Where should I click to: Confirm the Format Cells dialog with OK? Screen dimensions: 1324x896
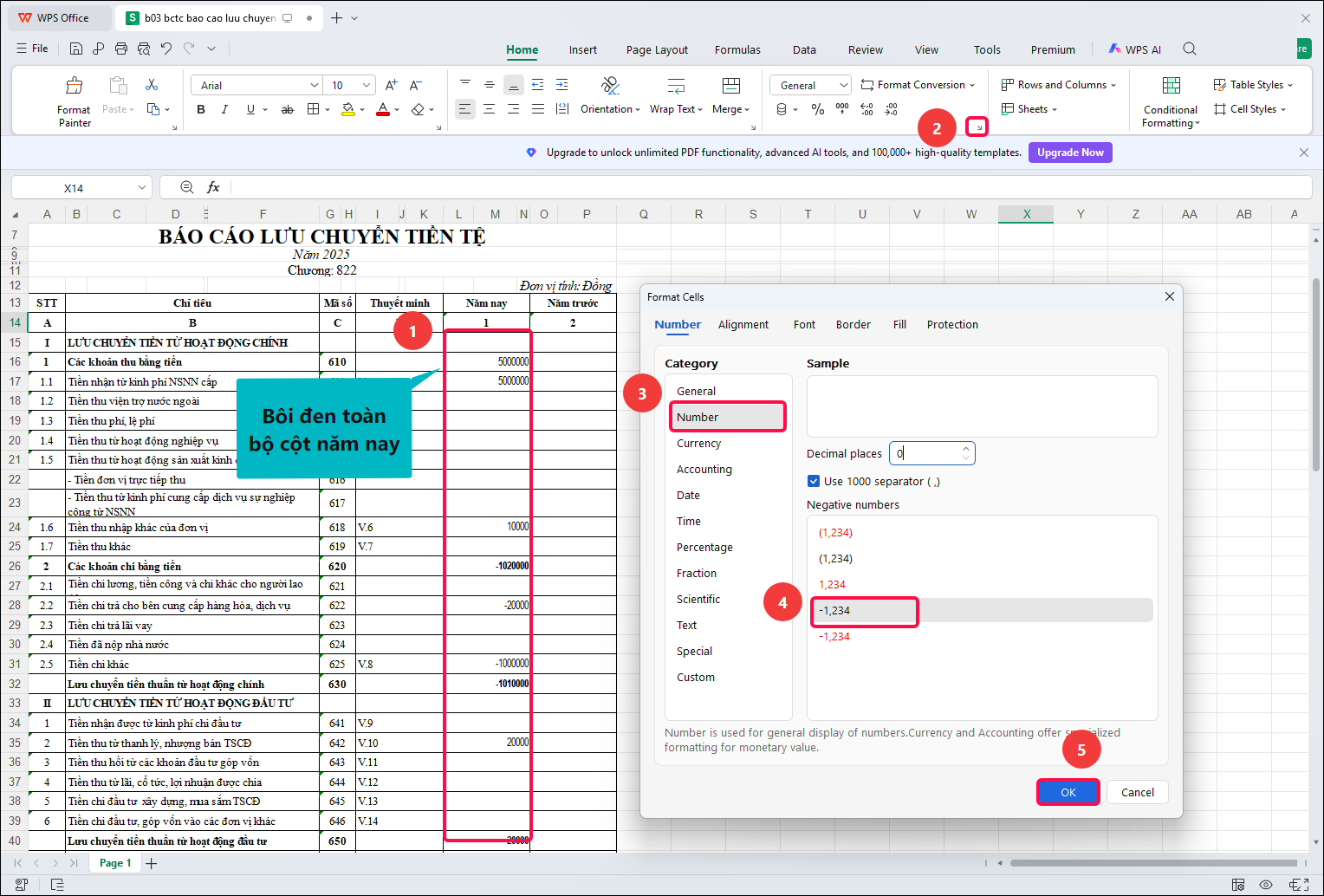point(1068,792)
